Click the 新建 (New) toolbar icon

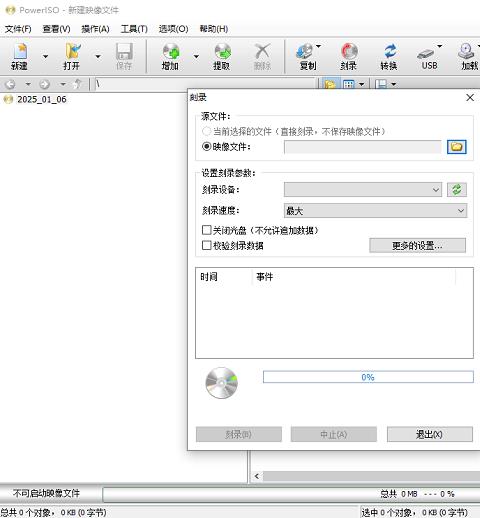[x=20, y=56]
